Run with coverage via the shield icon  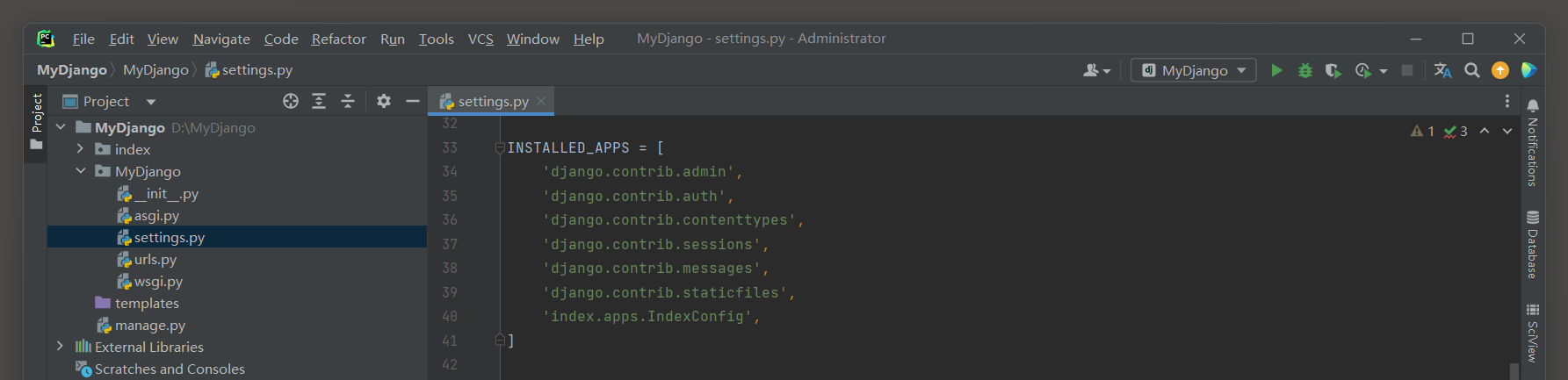pyautogui.click(x=1333, y=70)
